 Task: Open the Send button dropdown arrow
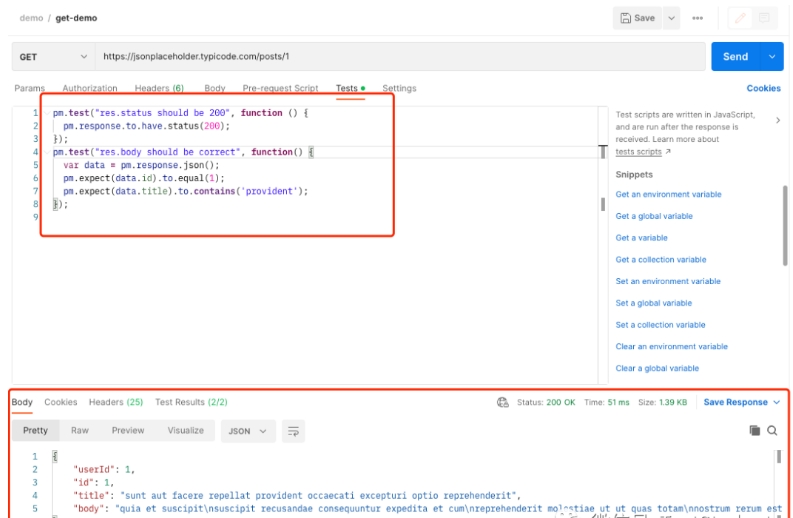[x=772, y=57]
